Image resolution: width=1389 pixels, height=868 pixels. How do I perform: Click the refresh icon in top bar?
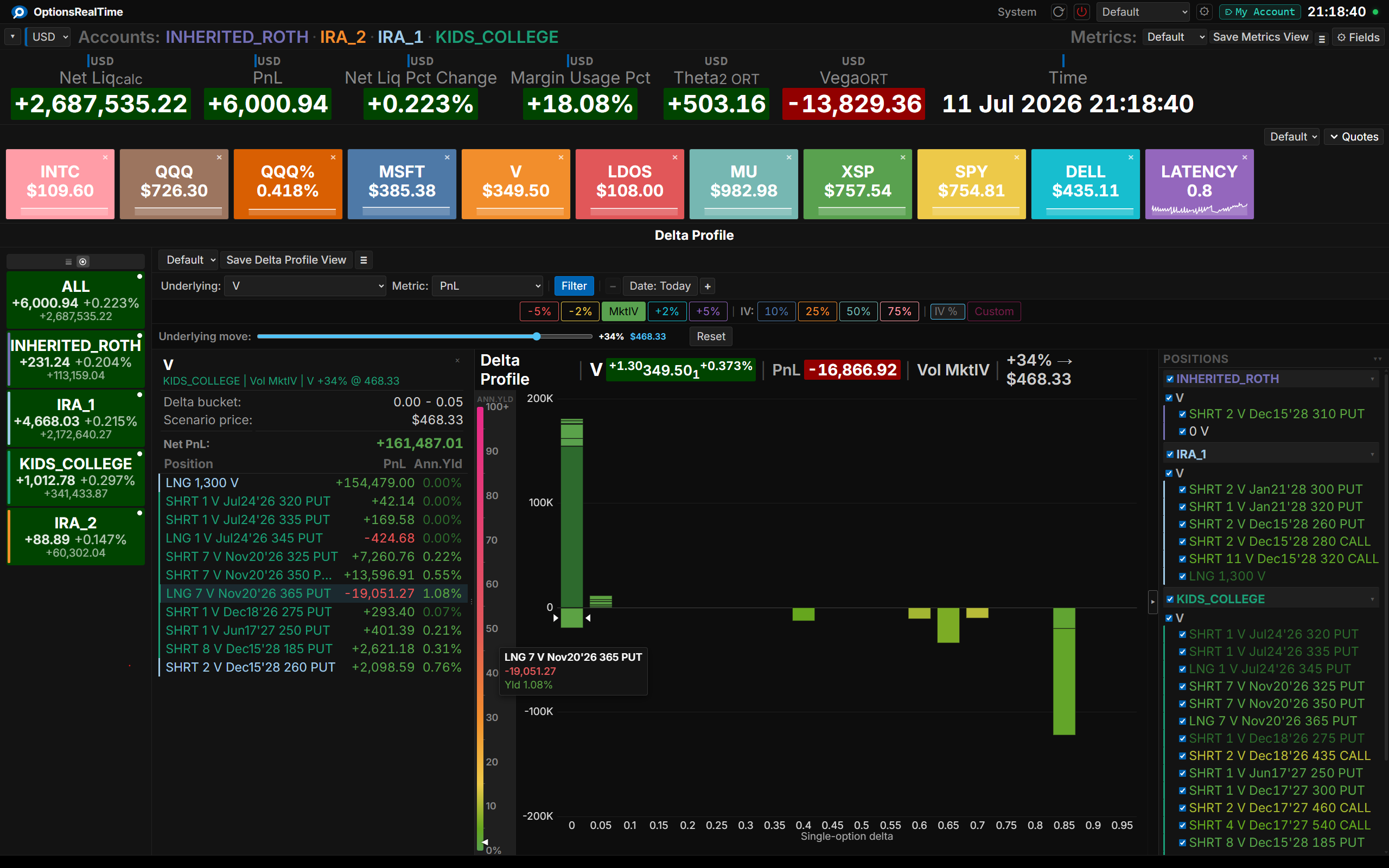click(x=1059, y=12)
